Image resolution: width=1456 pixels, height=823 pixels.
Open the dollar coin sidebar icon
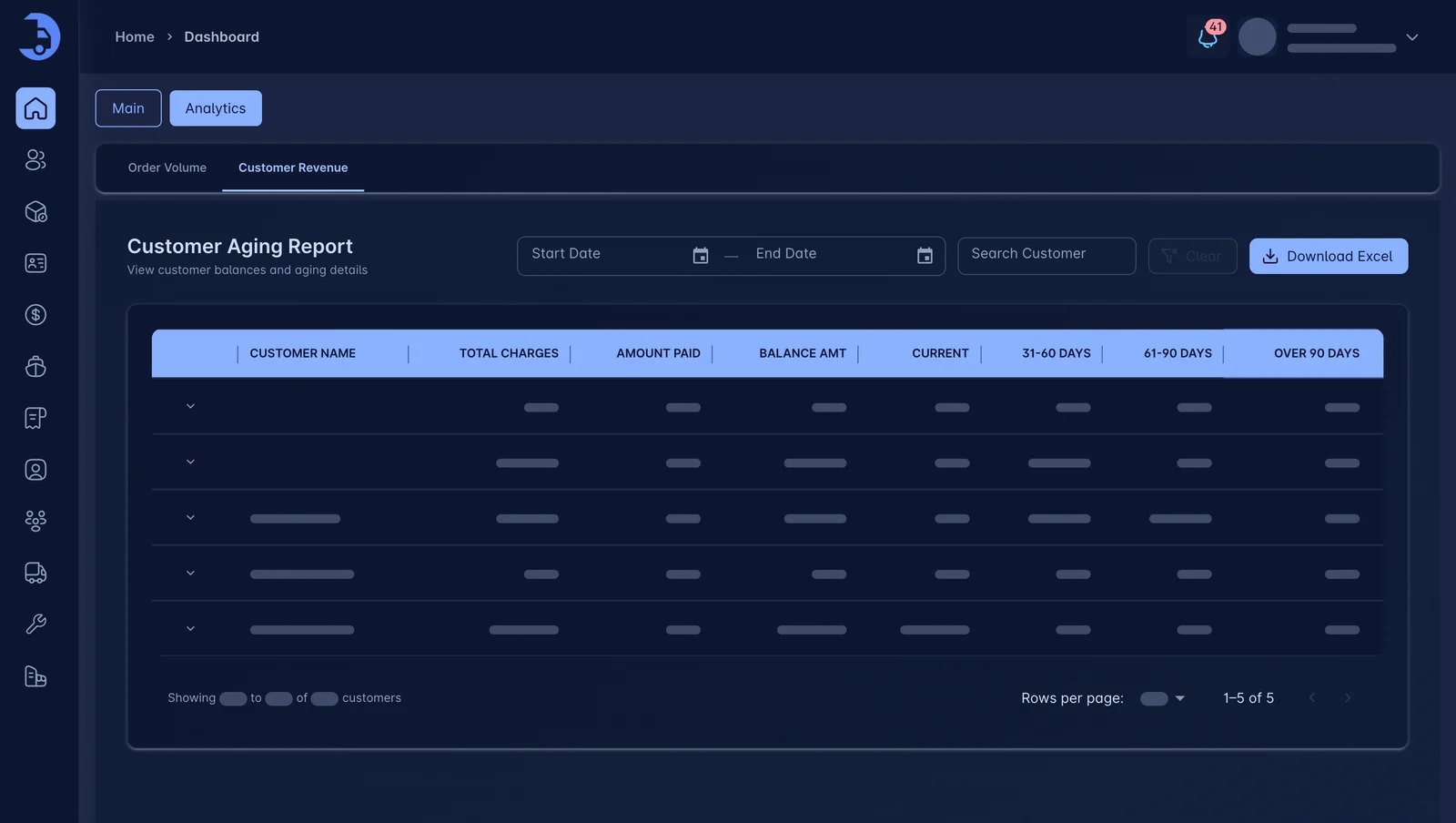point(35,315)
